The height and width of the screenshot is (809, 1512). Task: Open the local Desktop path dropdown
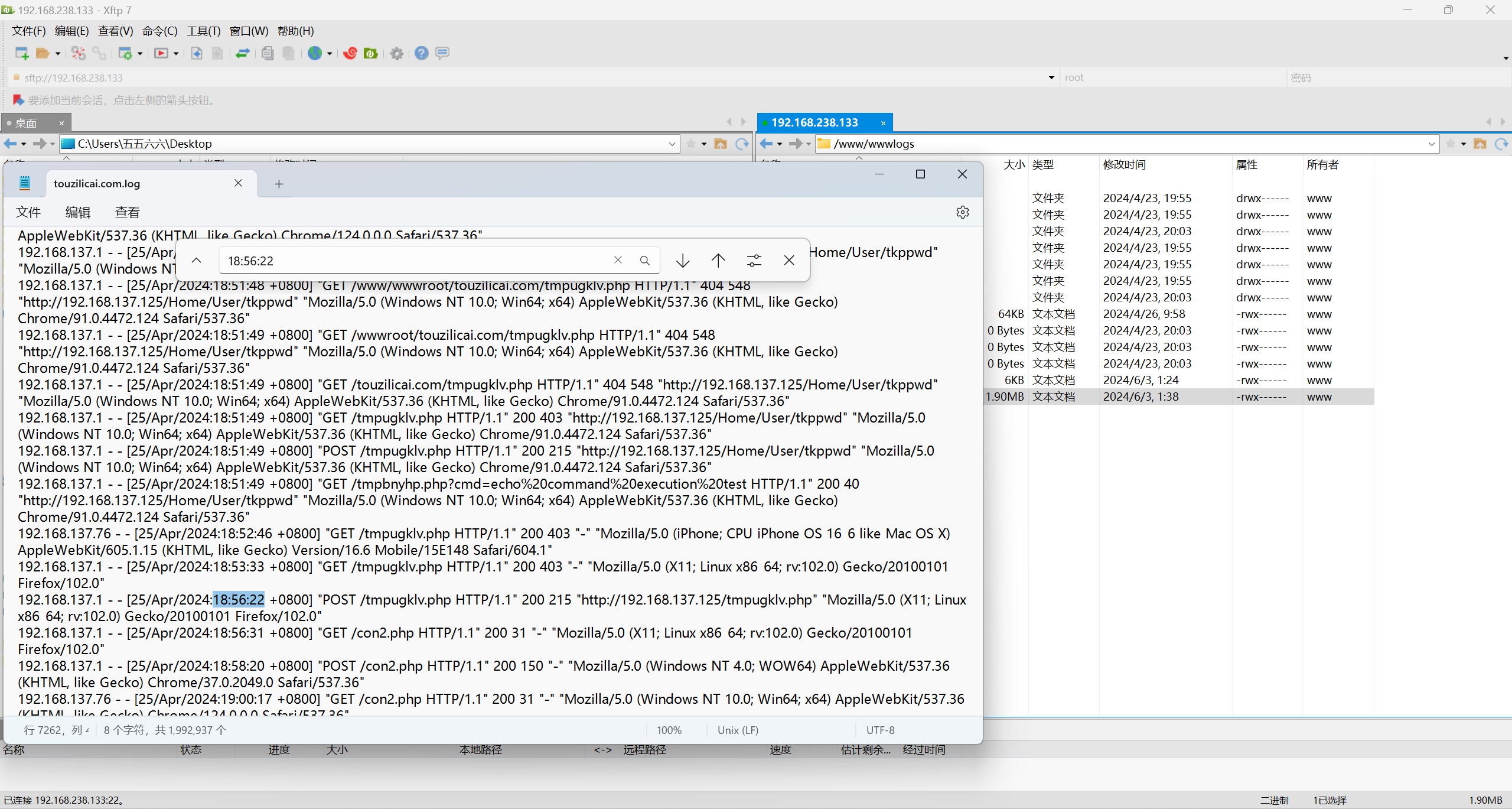pos(672,144)
